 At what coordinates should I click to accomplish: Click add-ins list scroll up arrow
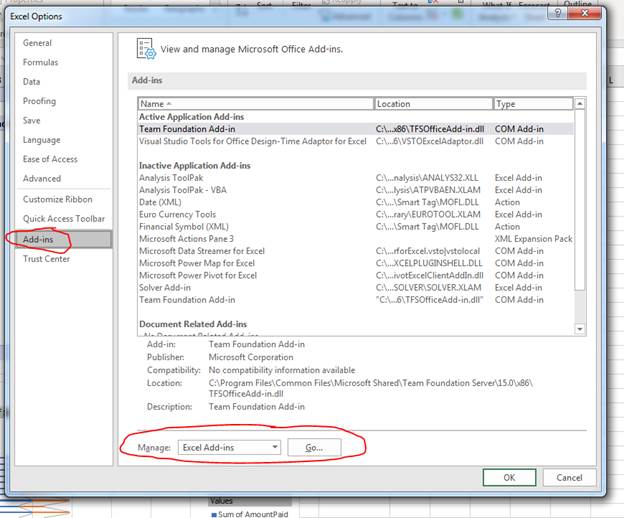coord(580,103)
